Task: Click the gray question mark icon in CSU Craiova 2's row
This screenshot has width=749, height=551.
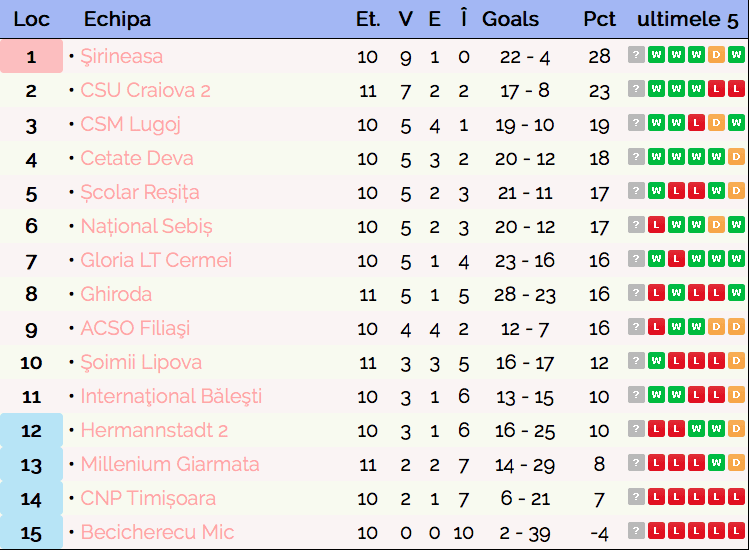Action: 636,90
